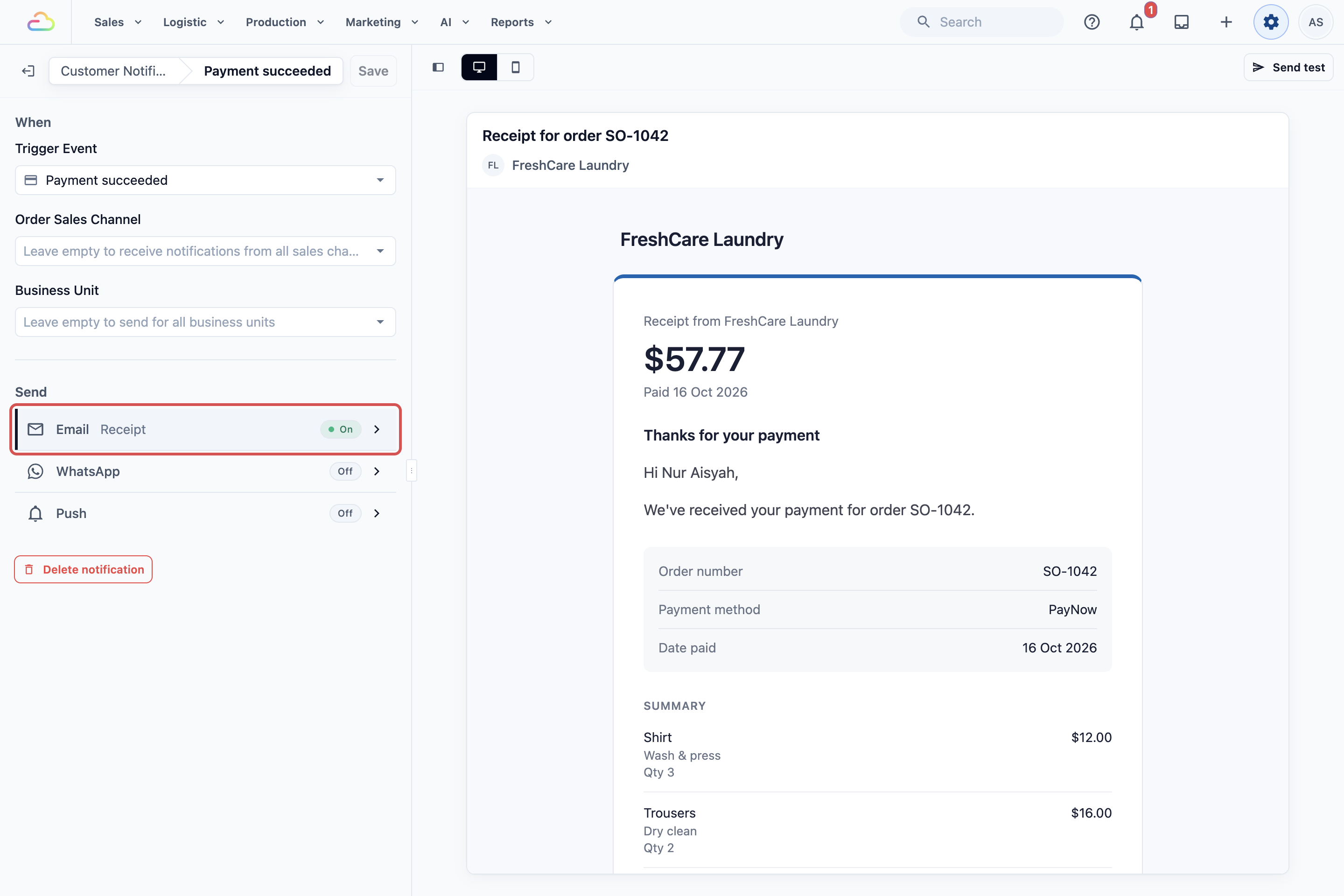Open the notifications bell with badge

pyautogui.click(x=1137, y=22)
